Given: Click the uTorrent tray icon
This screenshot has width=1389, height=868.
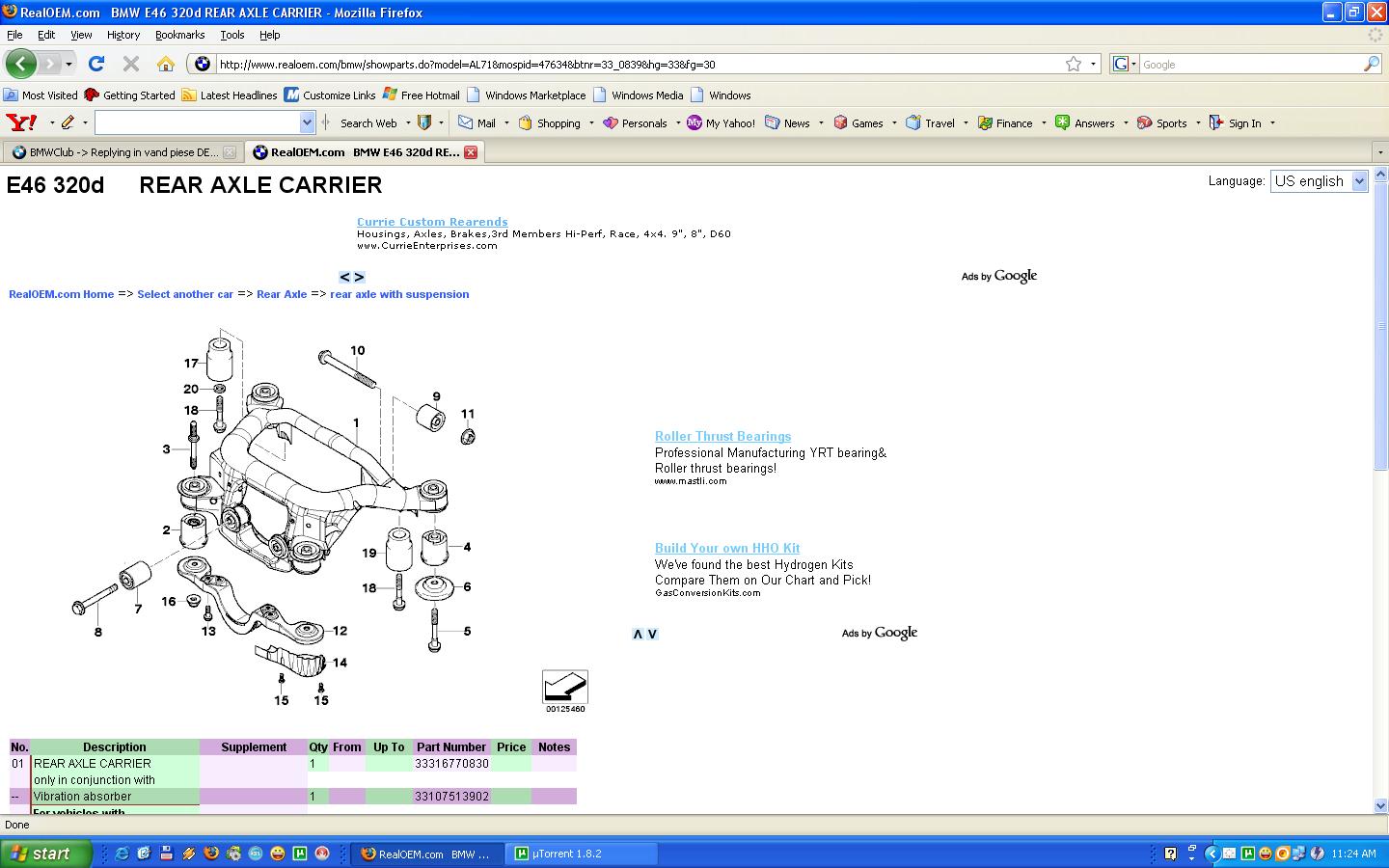Looking at the screenshot, I should pos(1248,854).
